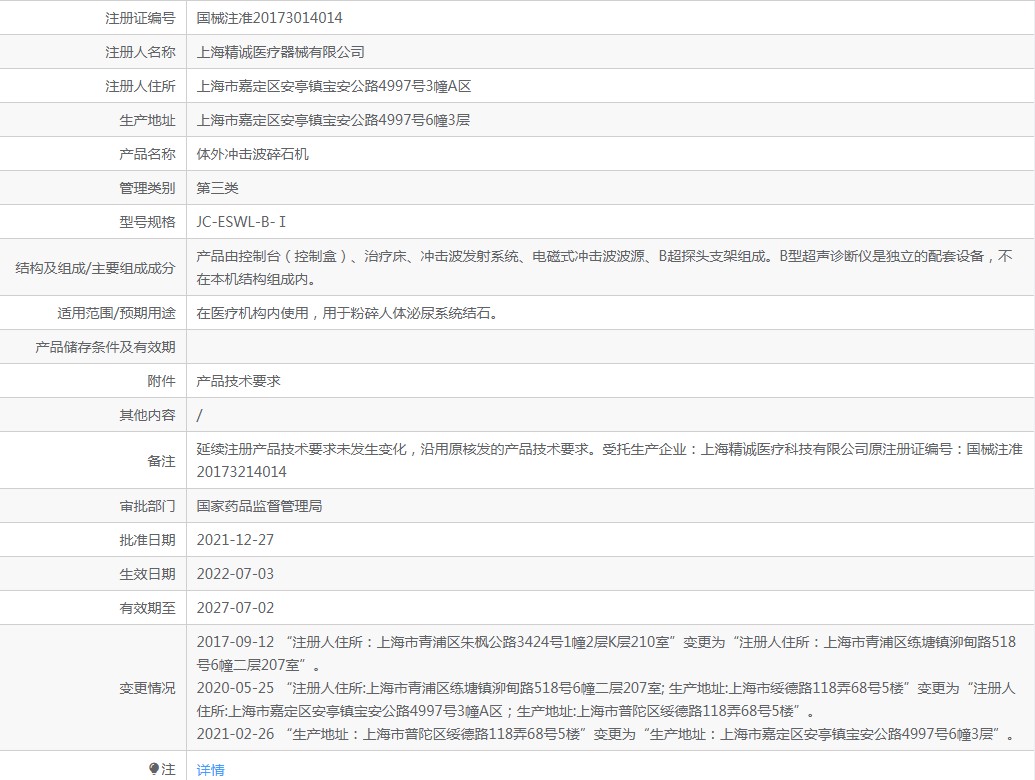Click the 产品名称 row label
The image size is (1035, 780).
[x=147, y=154]
